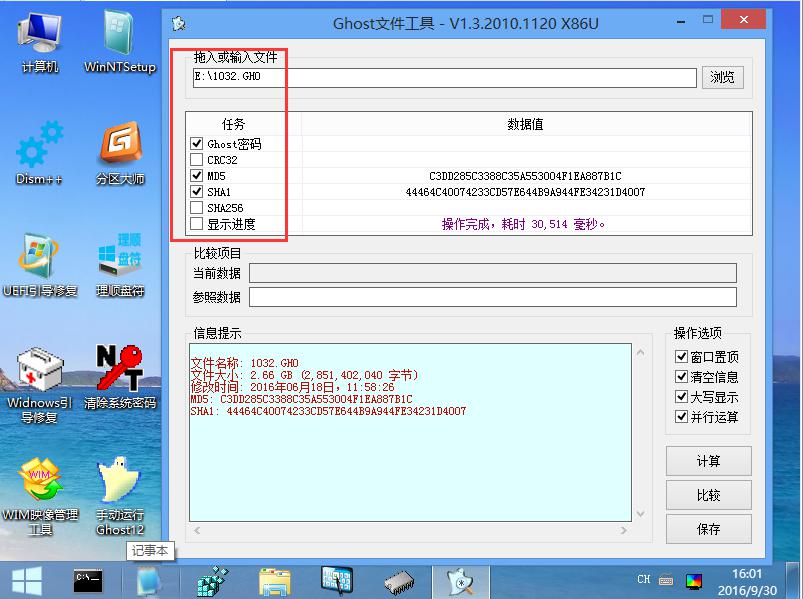
Task: Toggle the 显示进度 progress option
Action: click(x=196, y=224)
